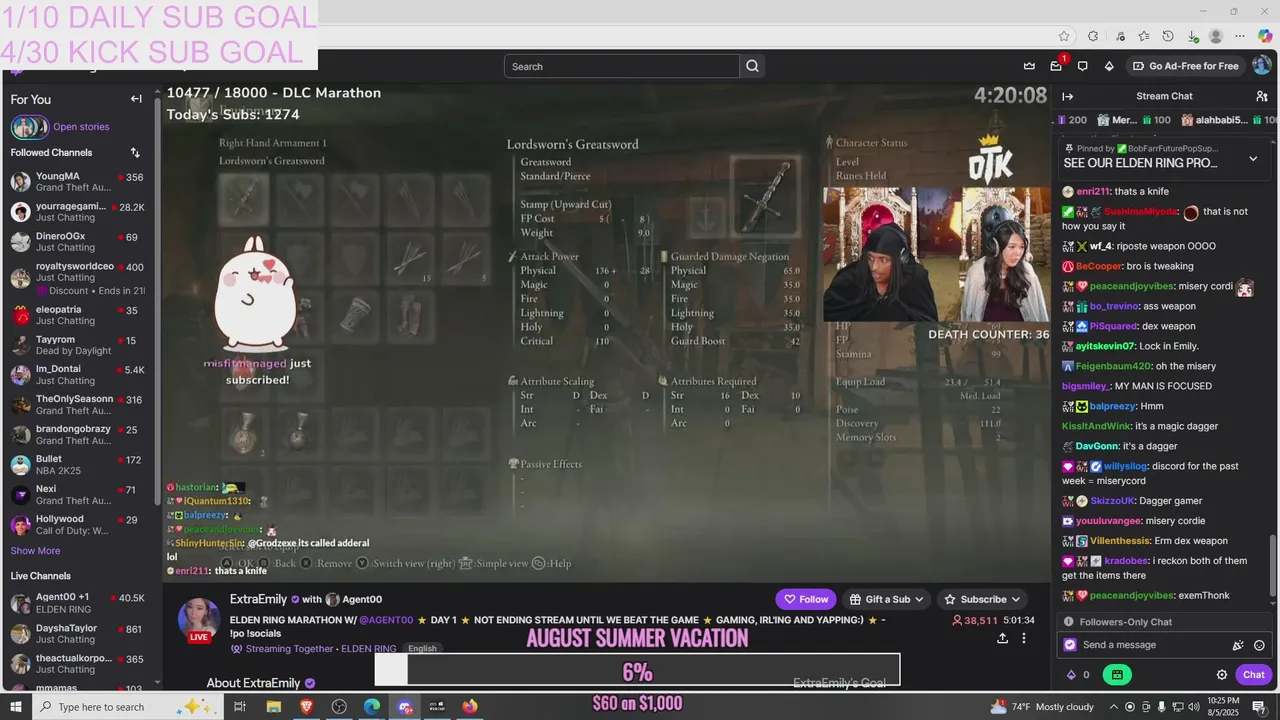Open the system tray notification center
Viewport: 1280px width, 720px height.
click(1259, 707)
